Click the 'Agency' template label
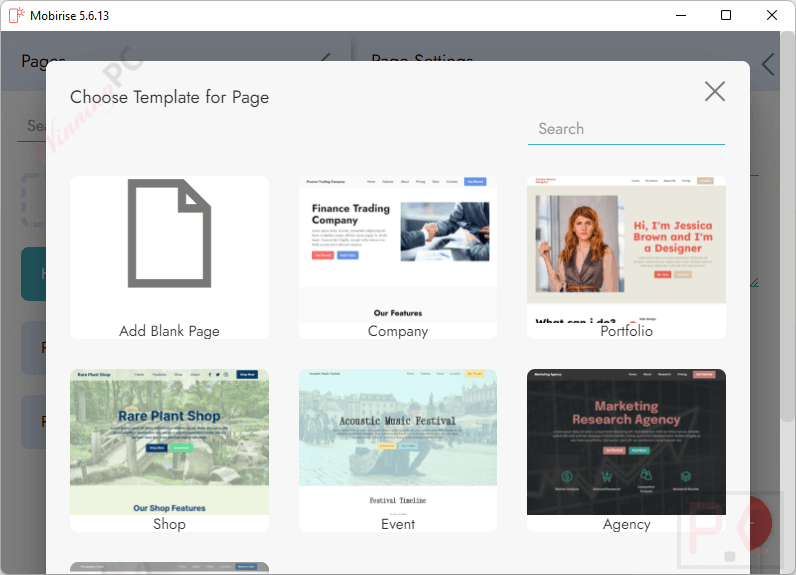The image size is (796, 575). coord(626,524)
